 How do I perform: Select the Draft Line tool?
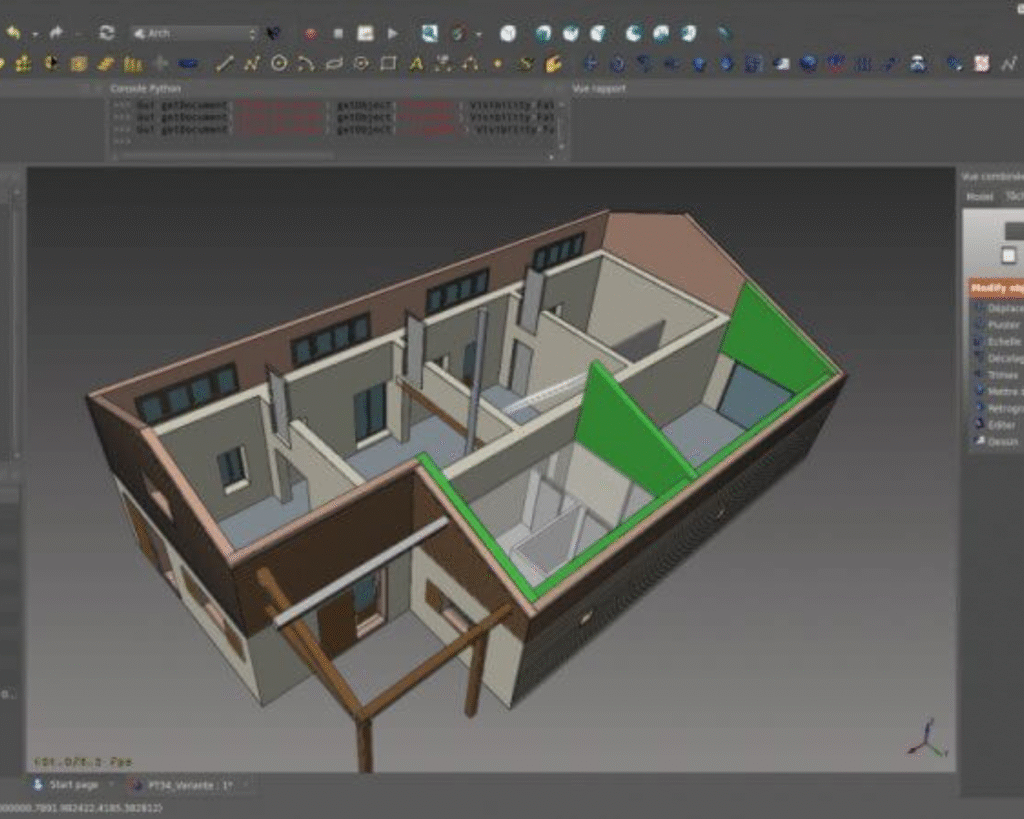click(225, 64)
